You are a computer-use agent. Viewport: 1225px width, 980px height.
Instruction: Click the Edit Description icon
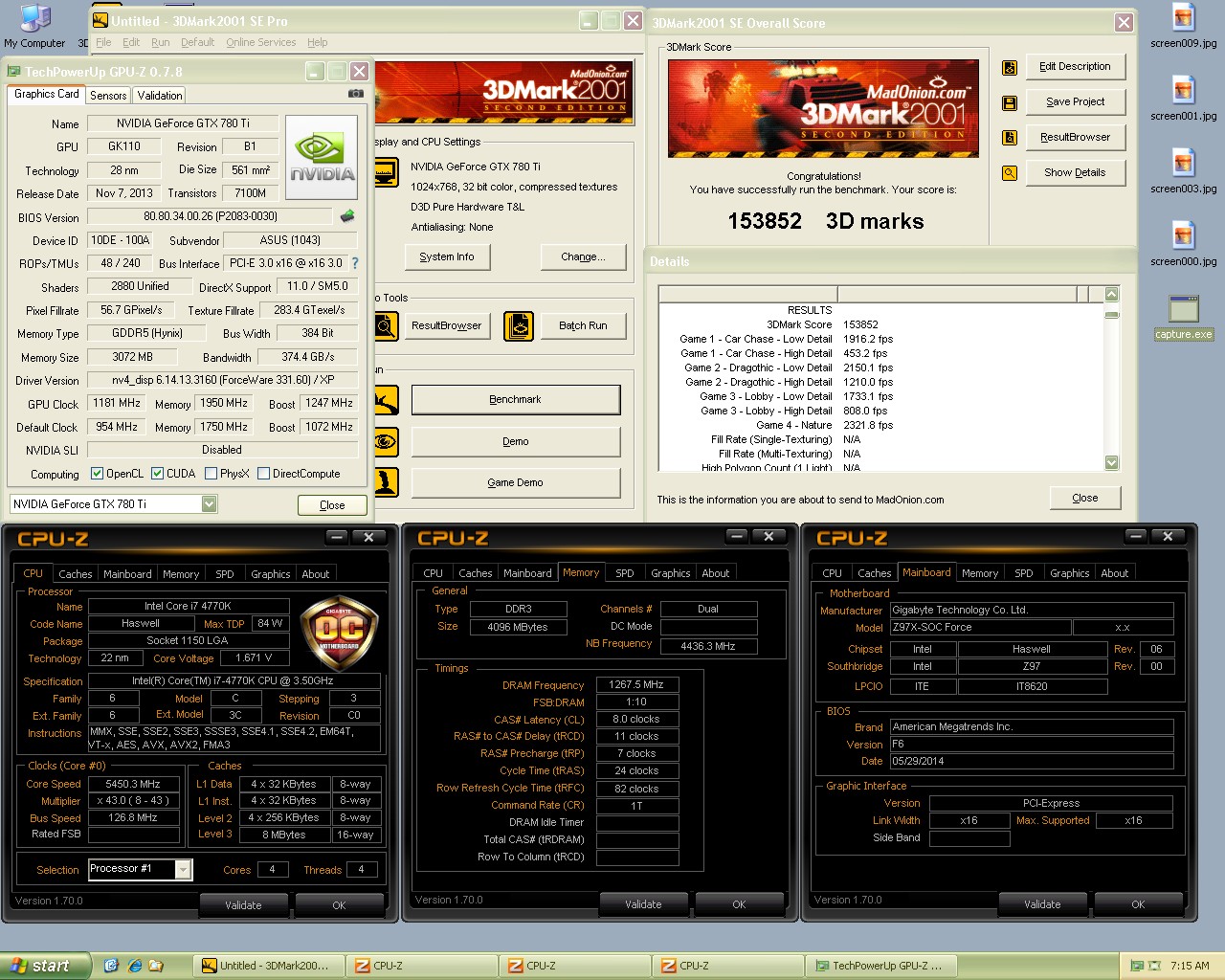coord(1009,67)
